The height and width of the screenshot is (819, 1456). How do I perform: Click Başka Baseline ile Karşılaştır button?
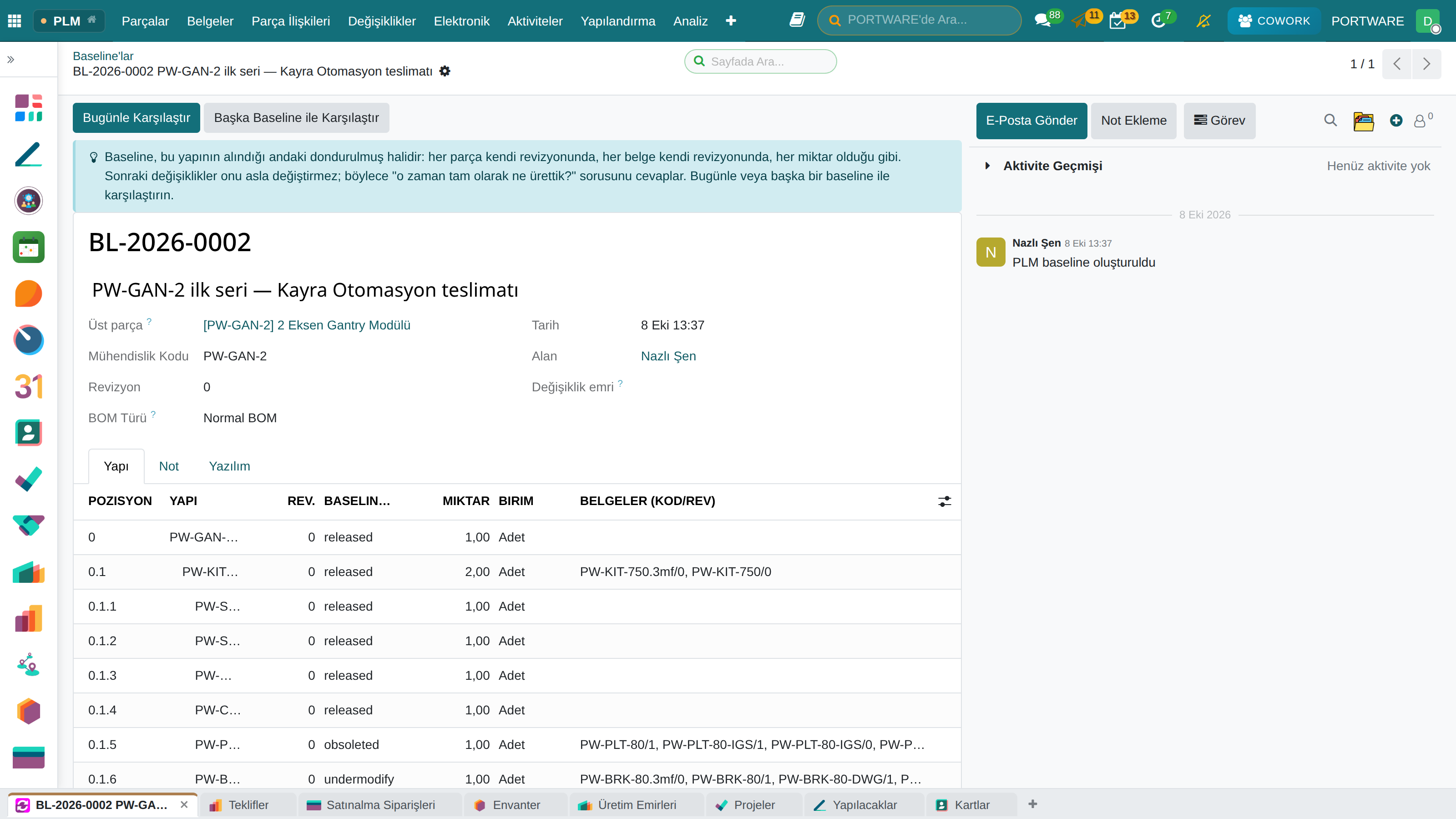296,117
